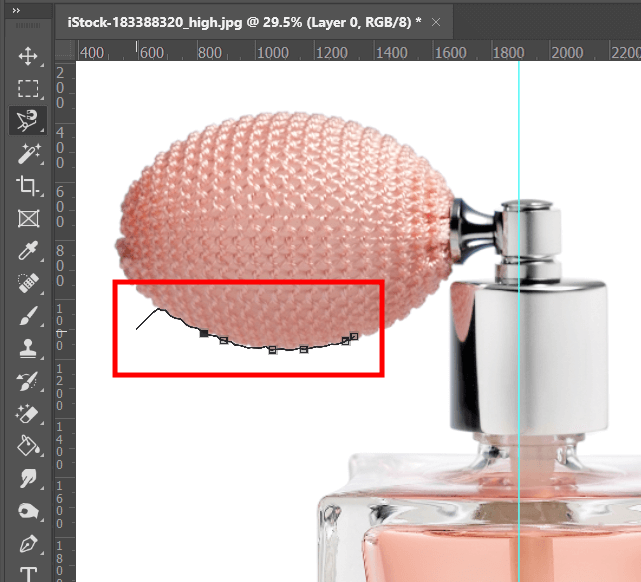Select the Eyedropper tool
Image resolution: width=641 pixels, height=582 pixels.
coord(28,251)
